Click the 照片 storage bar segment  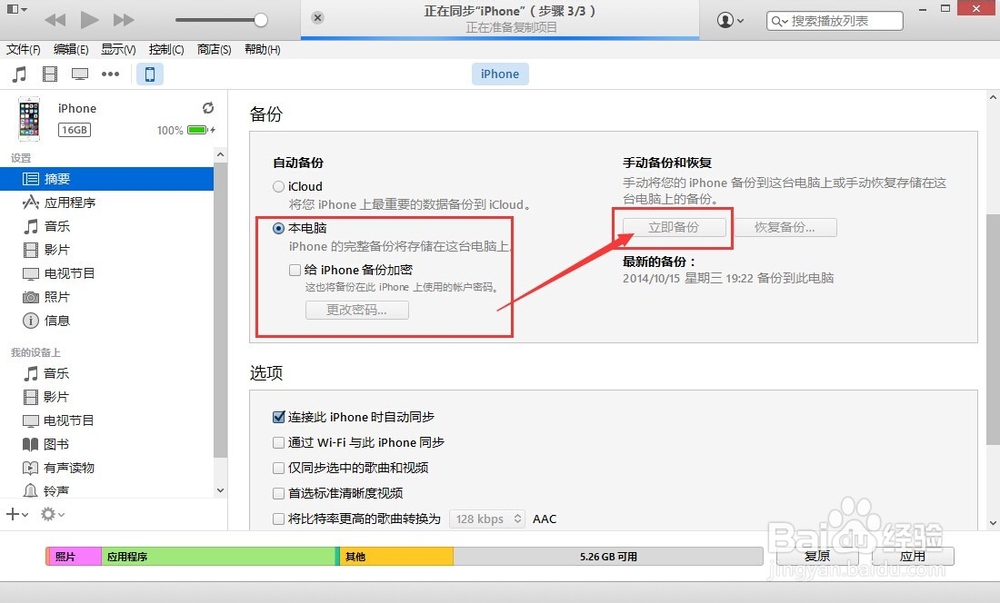coord(74,556)
